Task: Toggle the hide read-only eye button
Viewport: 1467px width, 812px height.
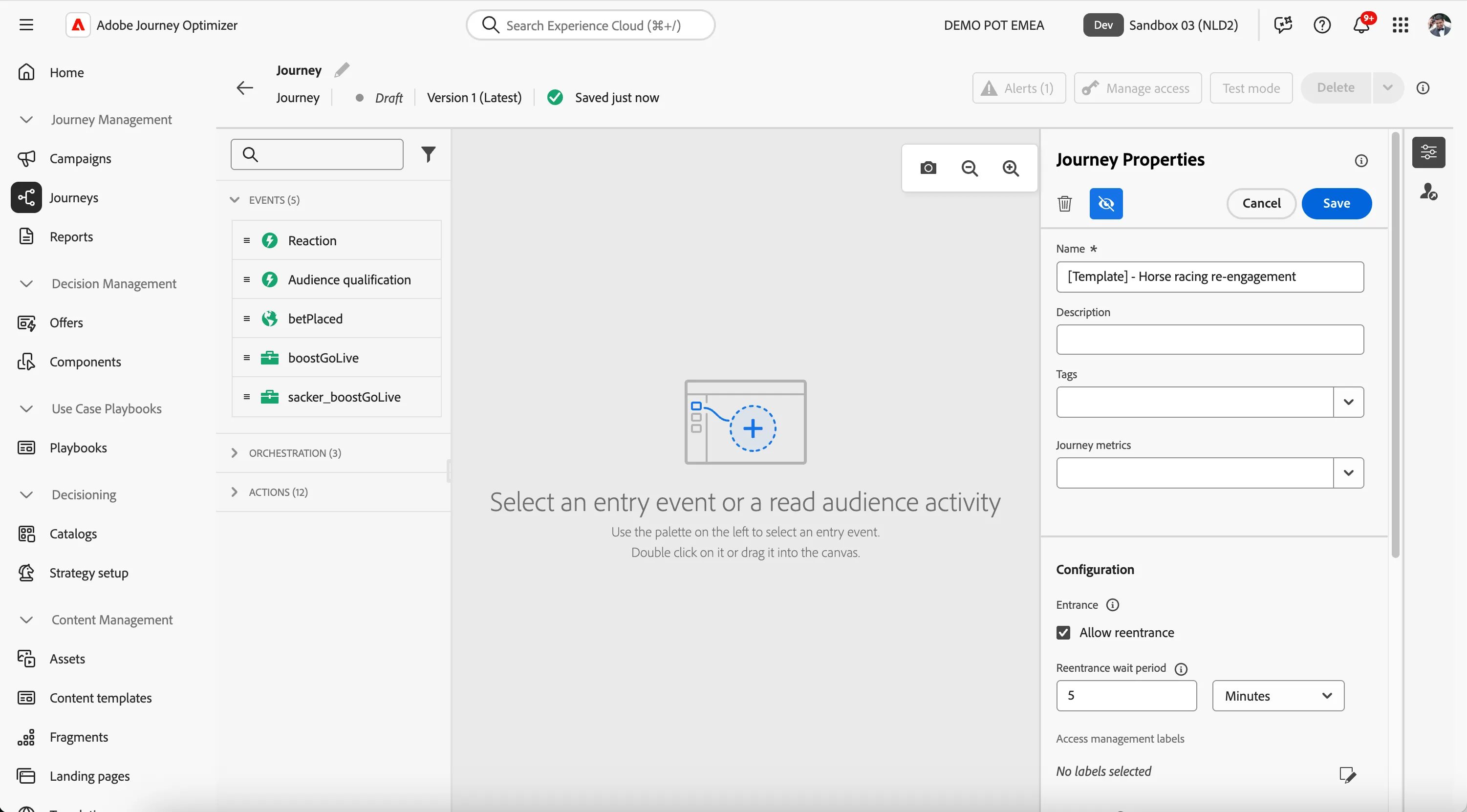Action: 1106,203
